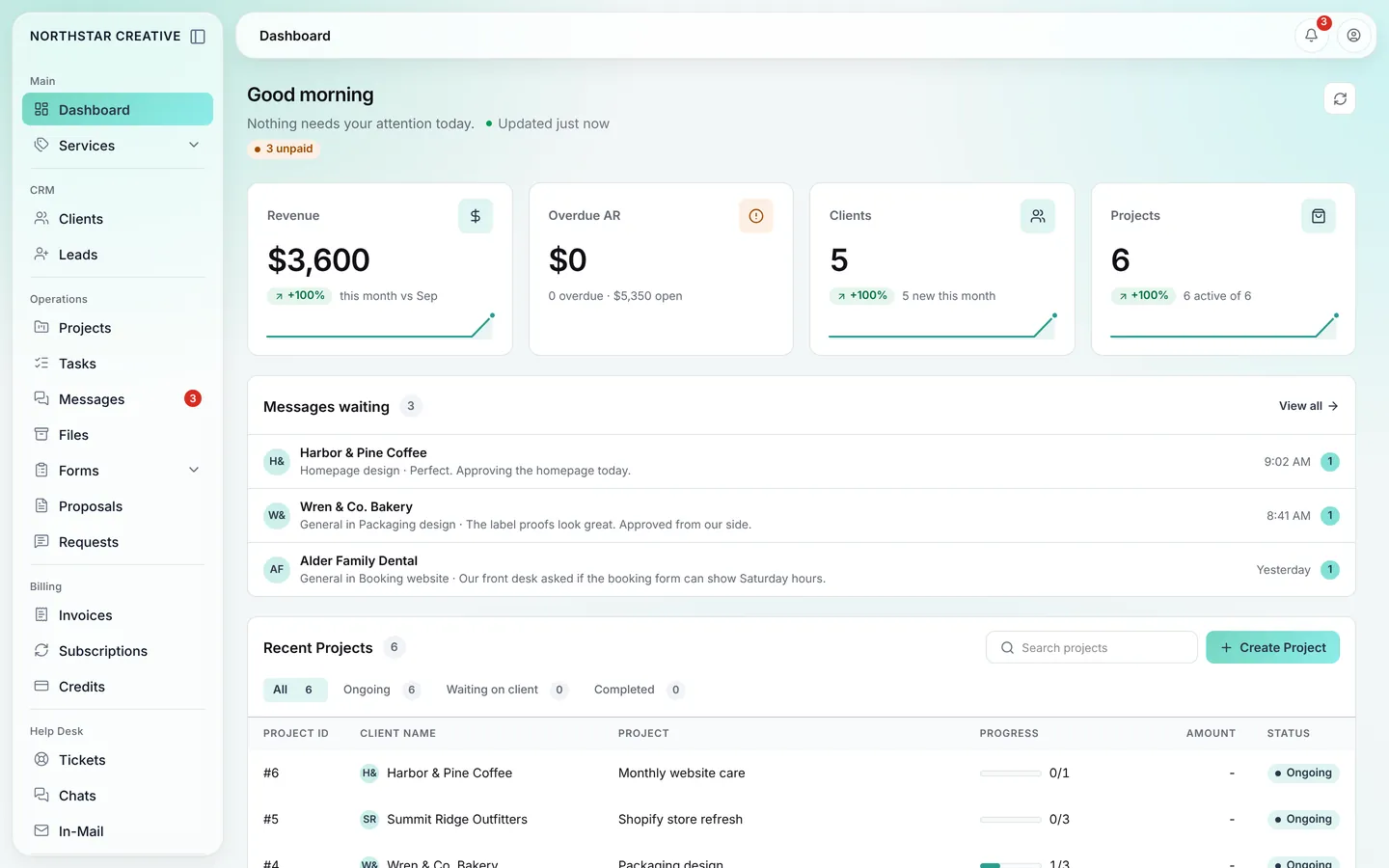Click the Dashboard sidebar icon
The image size is (1389, 868).
click(41, 109)
